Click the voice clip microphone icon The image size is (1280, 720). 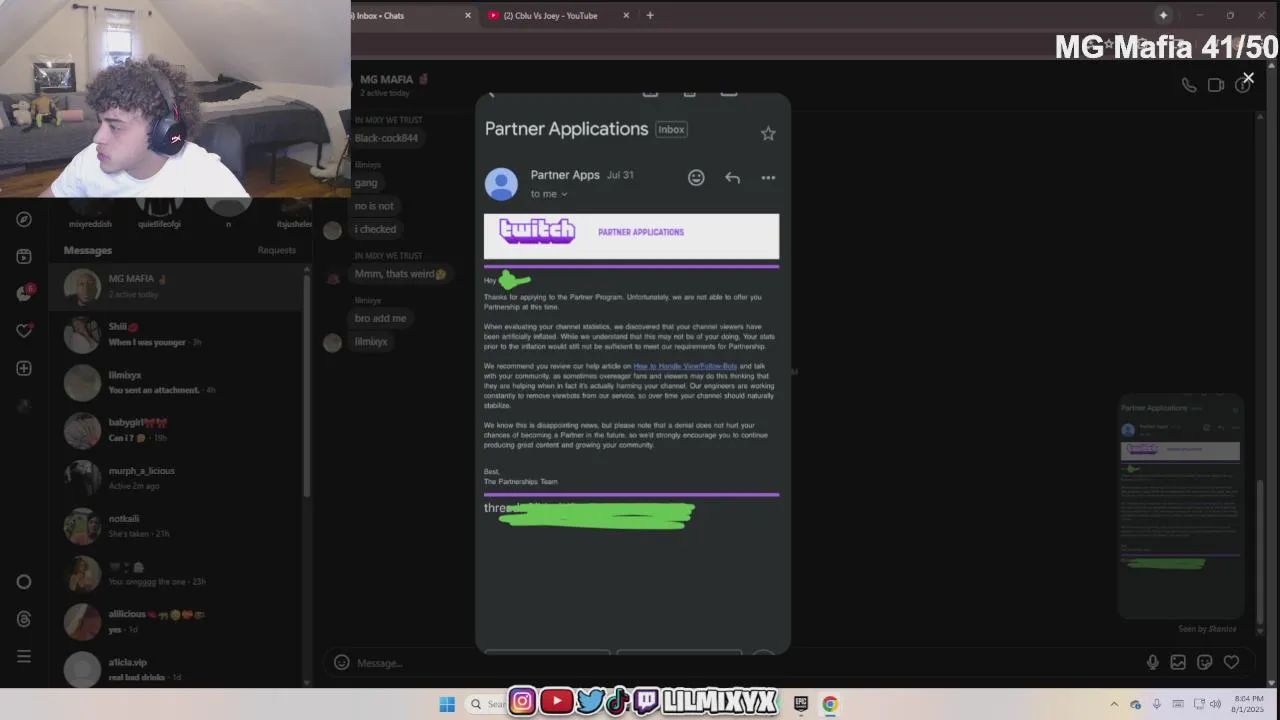pos(1152,662)
